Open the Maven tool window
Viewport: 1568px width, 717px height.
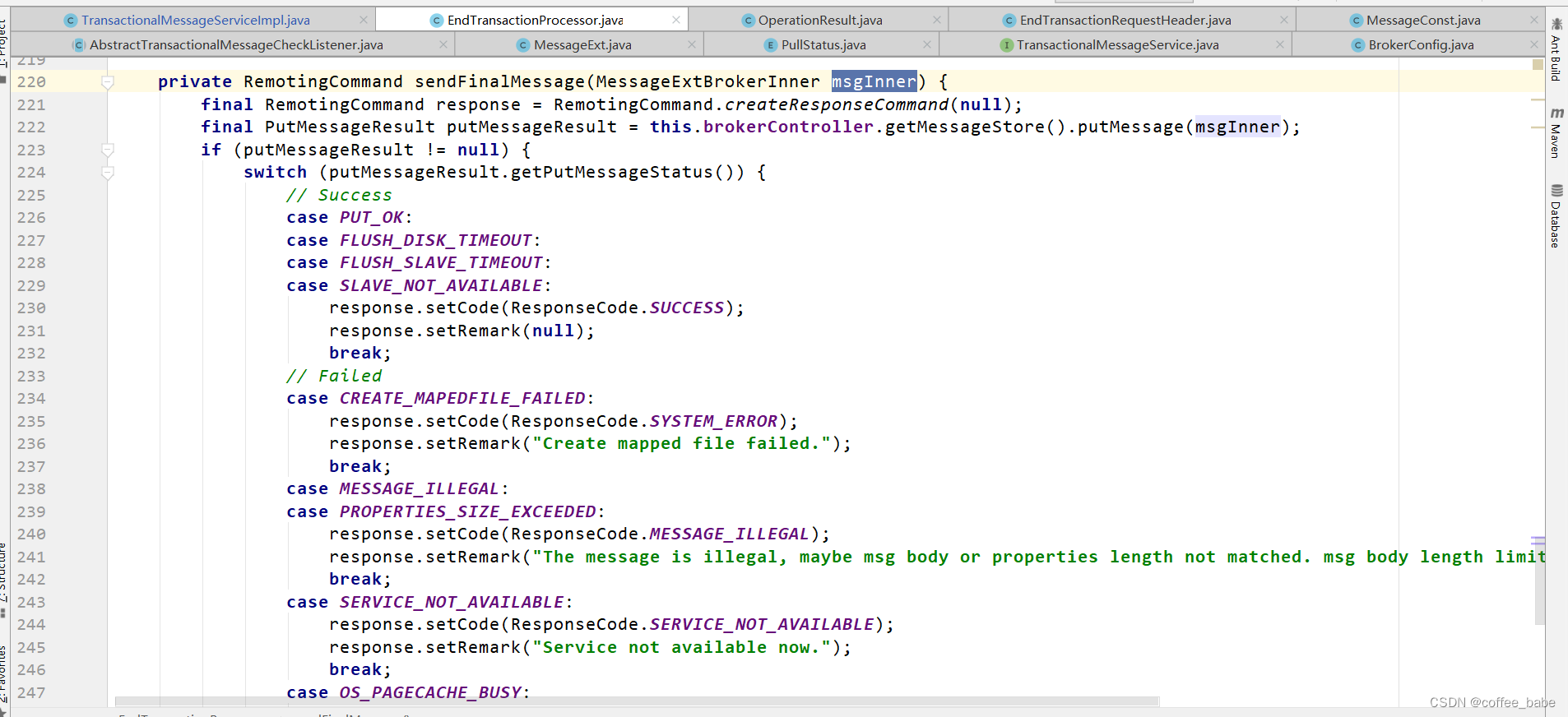pyautogui.click(x=1556, y=132)
